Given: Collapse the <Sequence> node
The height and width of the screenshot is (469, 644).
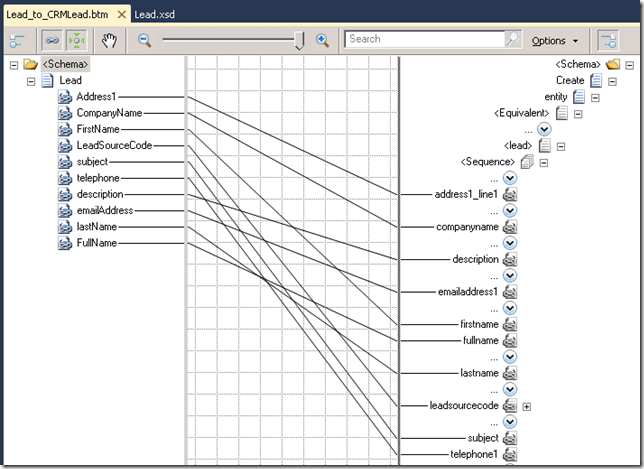Looking at the screenshot, I should (x=544, y=163).
